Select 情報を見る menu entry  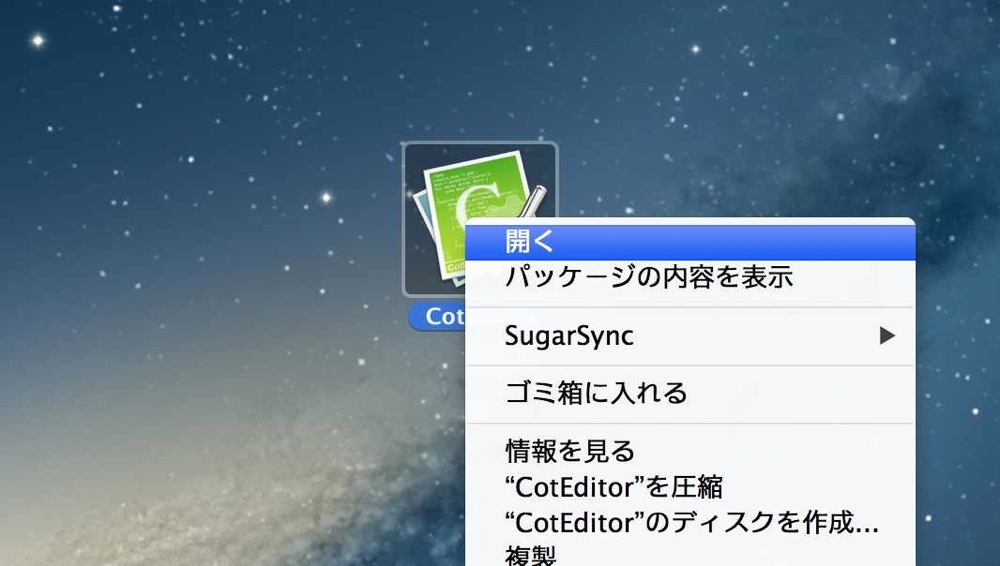[690, 451]
